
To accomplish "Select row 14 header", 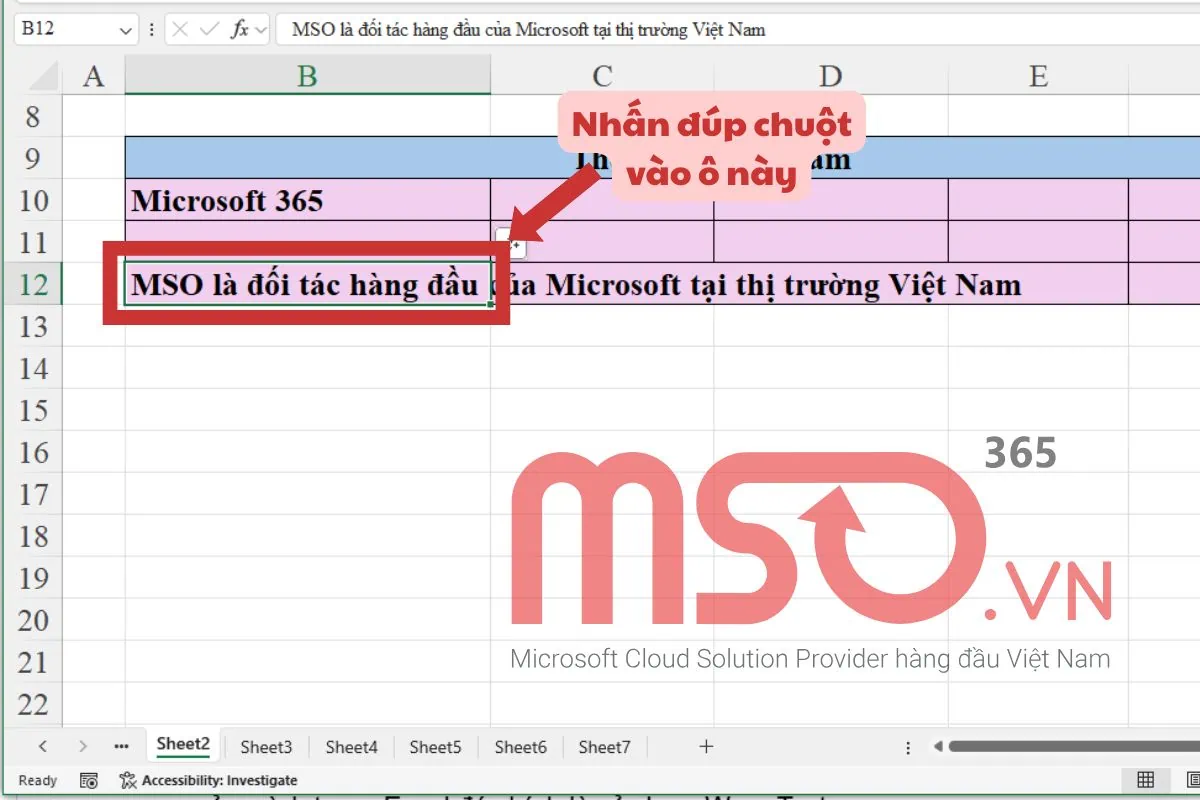I will click(34, 369).
